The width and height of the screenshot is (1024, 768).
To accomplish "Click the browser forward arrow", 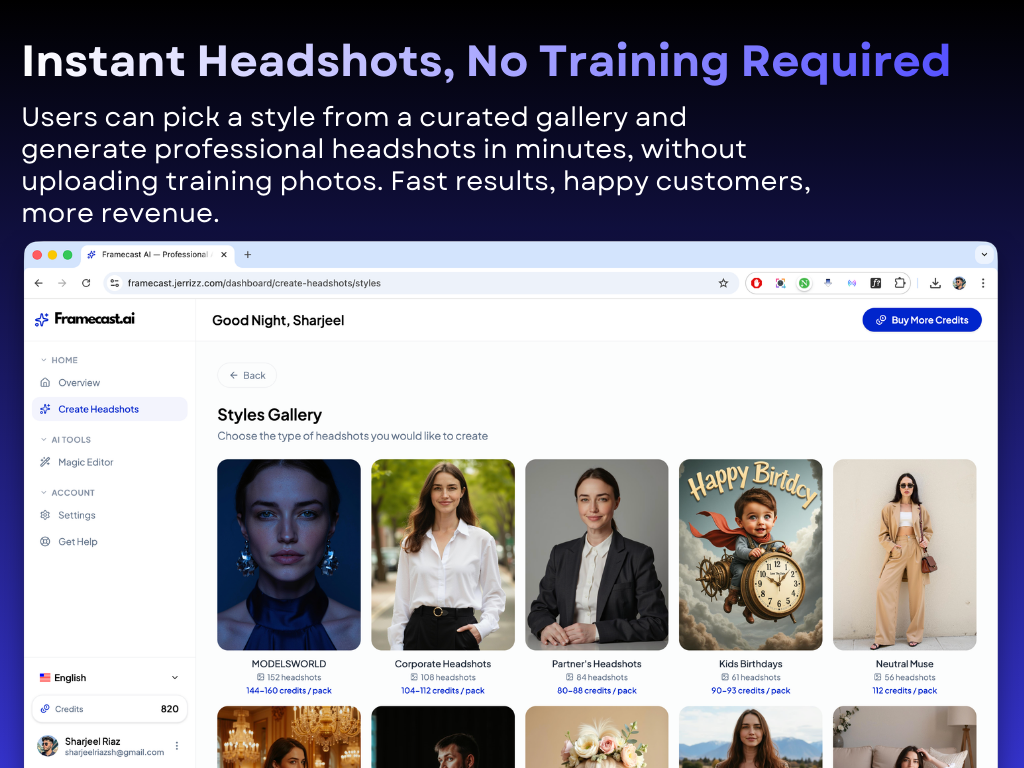I will click(62, 283).
